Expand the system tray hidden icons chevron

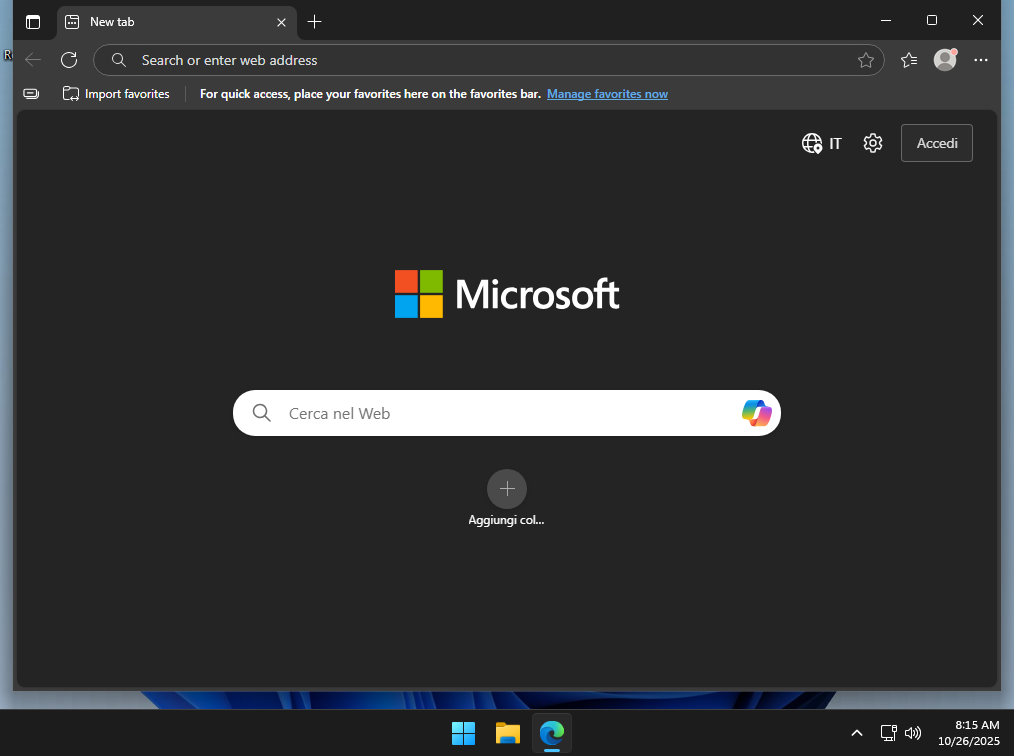[856, 733]
